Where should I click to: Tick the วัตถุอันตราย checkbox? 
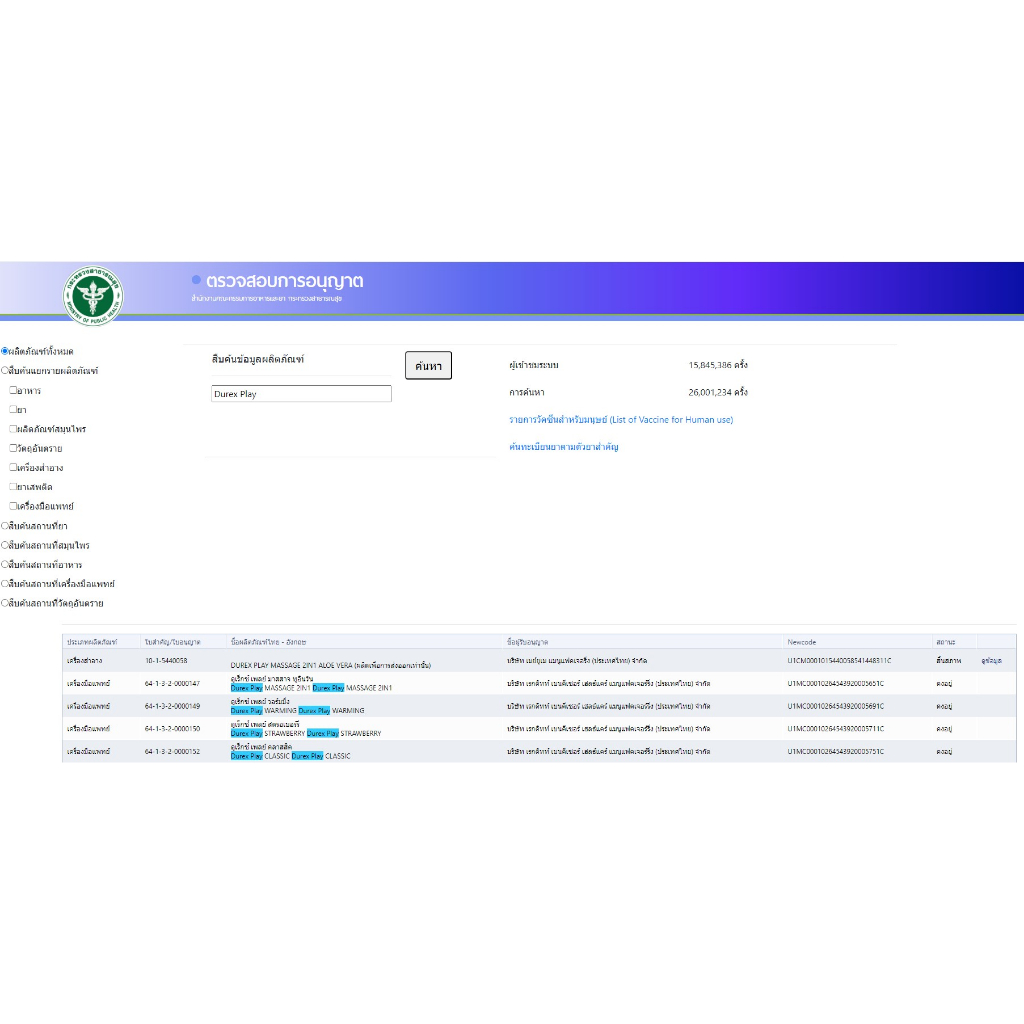13,448
